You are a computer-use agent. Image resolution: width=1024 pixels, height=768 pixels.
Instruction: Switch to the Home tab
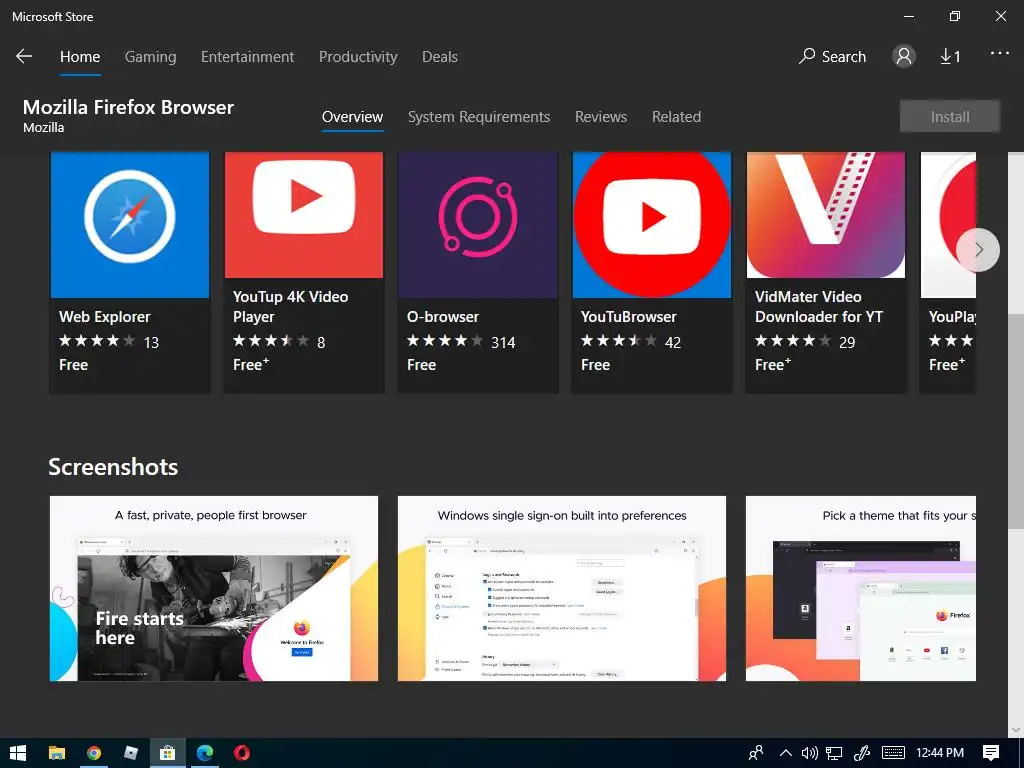(x=80, y=57)
